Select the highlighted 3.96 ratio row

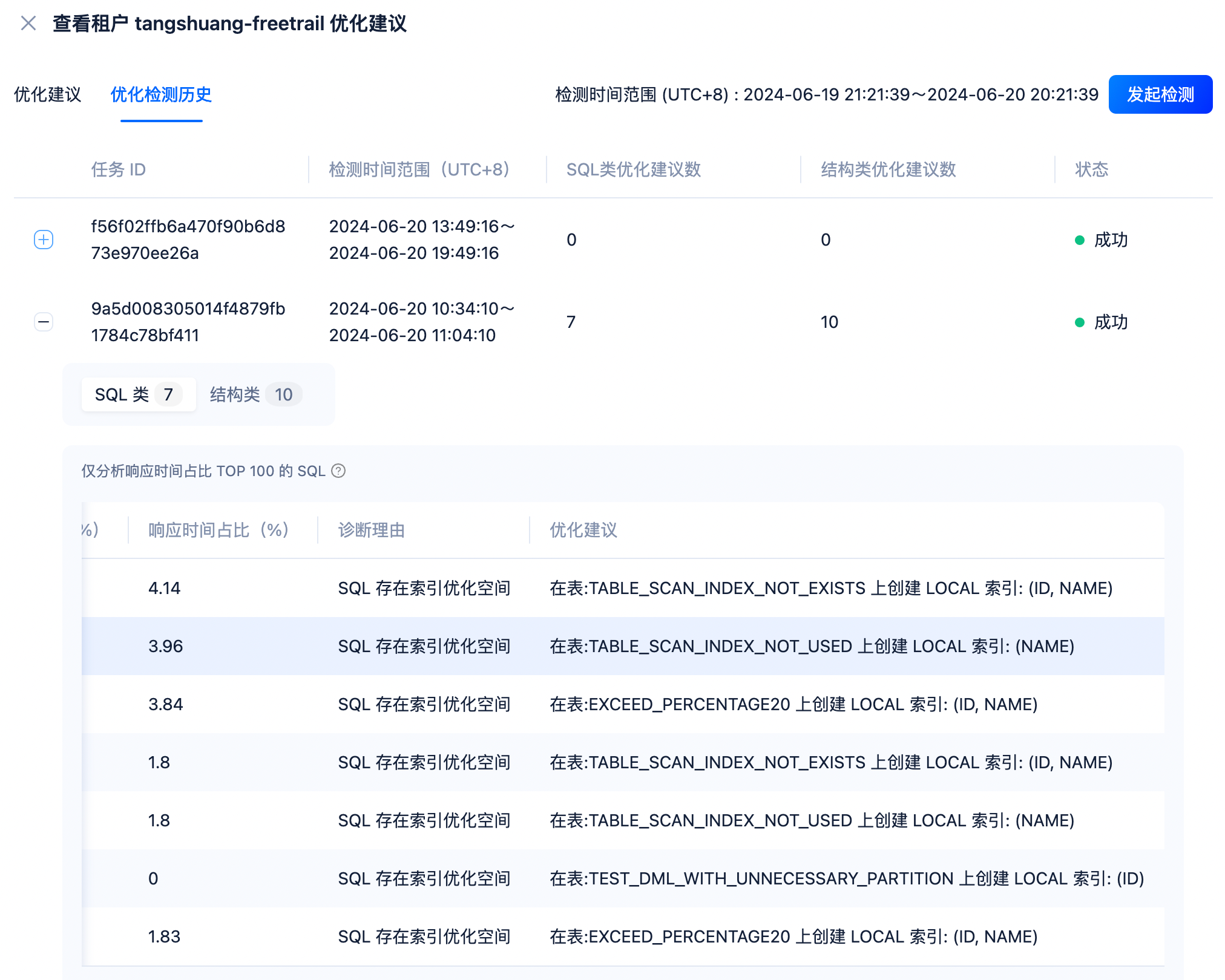click(x=622, y=646)
